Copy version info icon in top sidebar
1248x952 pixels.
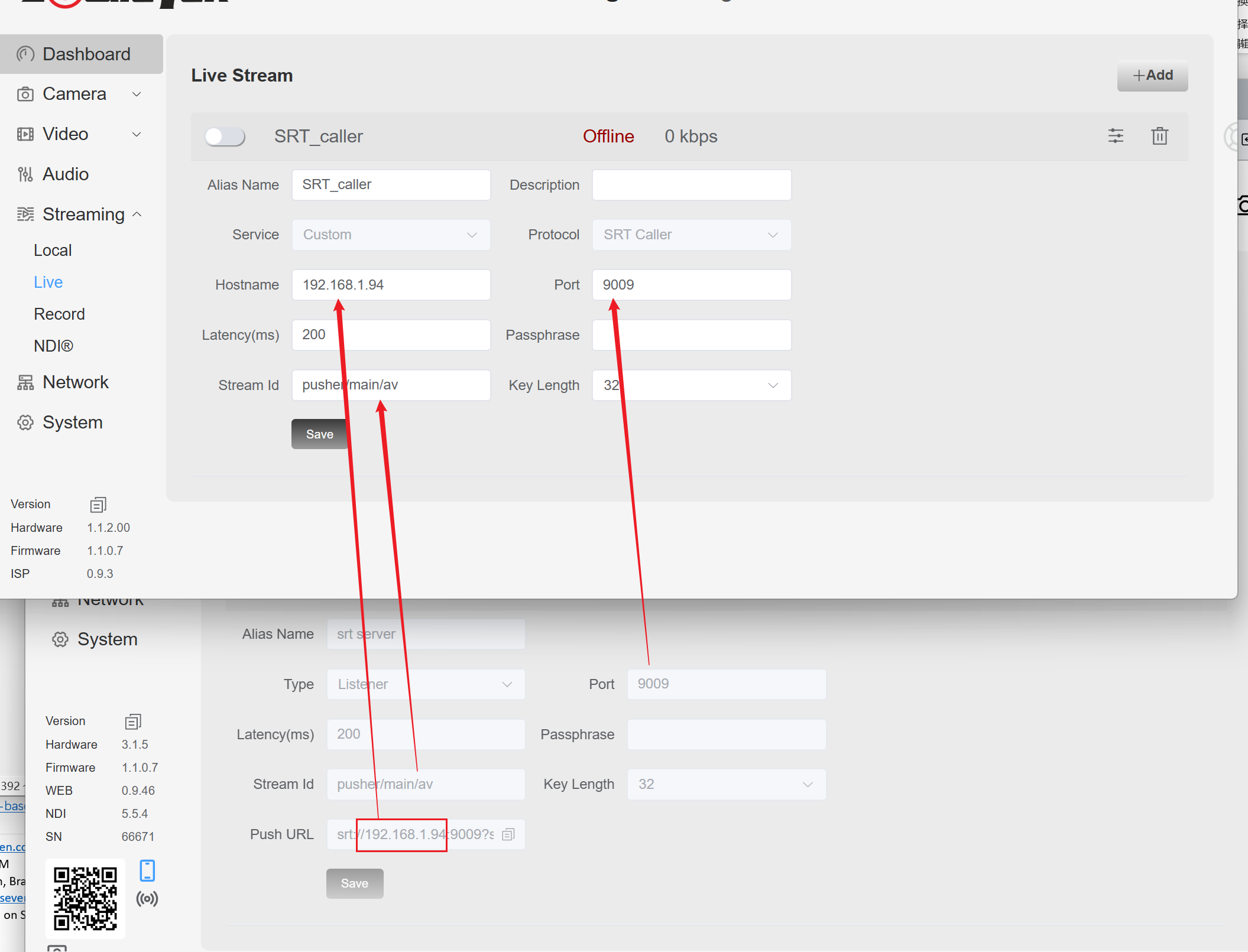pyautogui.click(x=98, y=505)
